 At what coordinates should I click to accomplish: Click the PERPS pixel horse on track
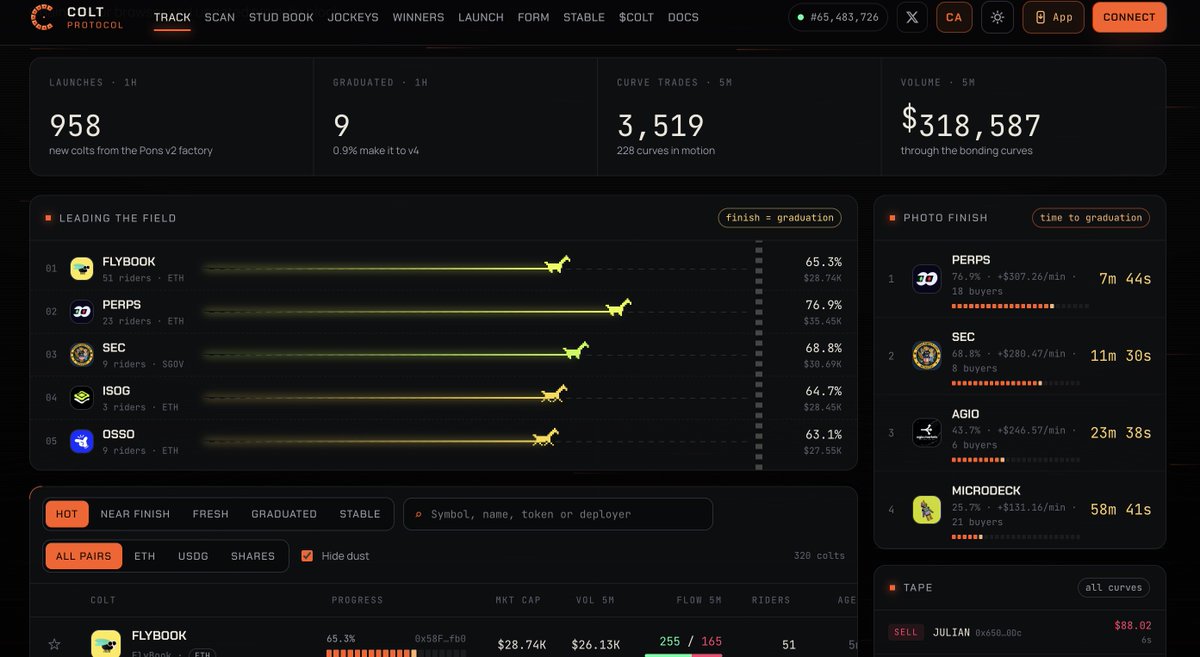(x=619, y=307)
